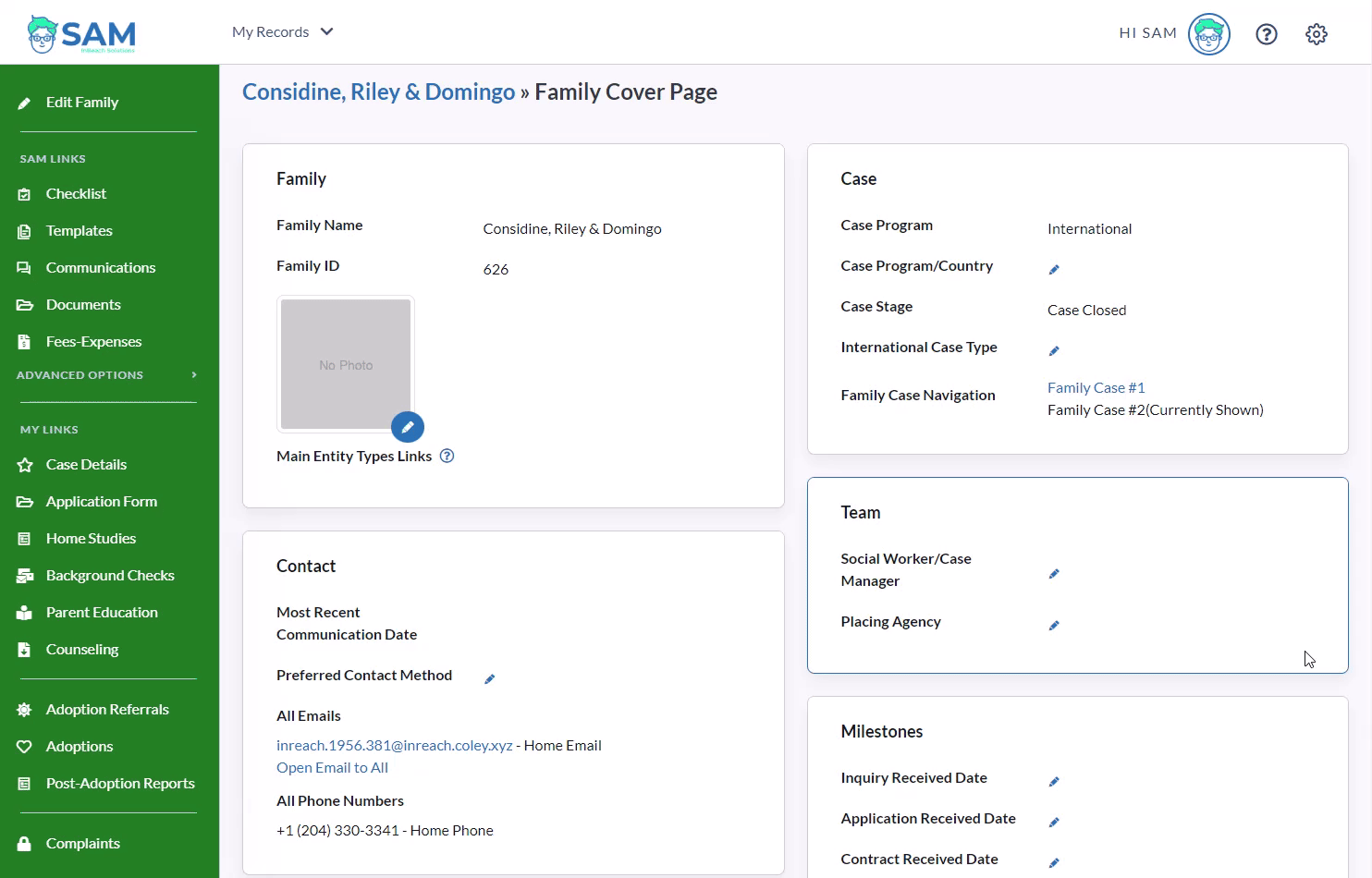Select the home phone number text
The image size is (1372, 878).
click(x=385, y=831)
